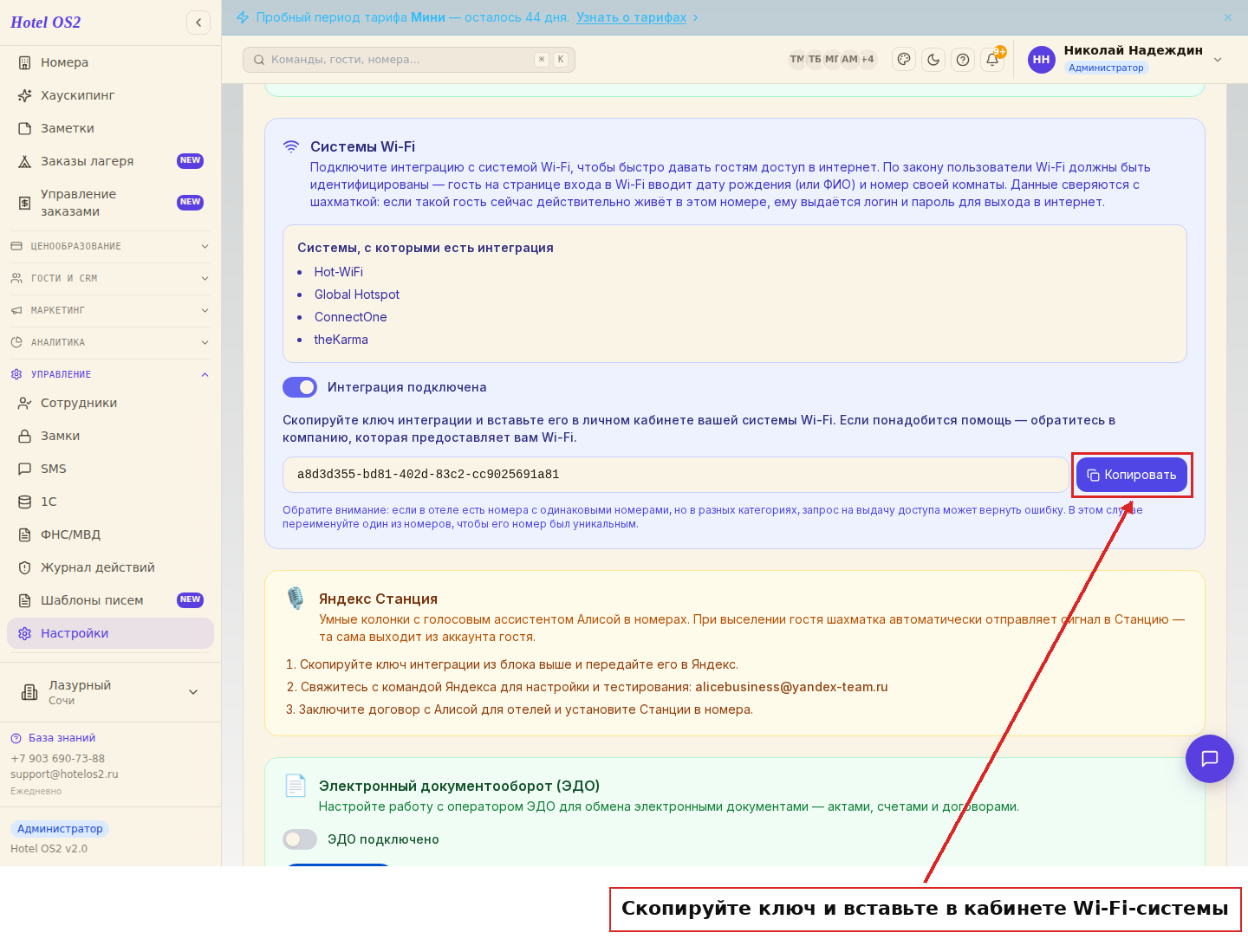The height and width of the screenshot is (952, 1248).
Task: Focus the command search field
Action: (x=409, y=60)
